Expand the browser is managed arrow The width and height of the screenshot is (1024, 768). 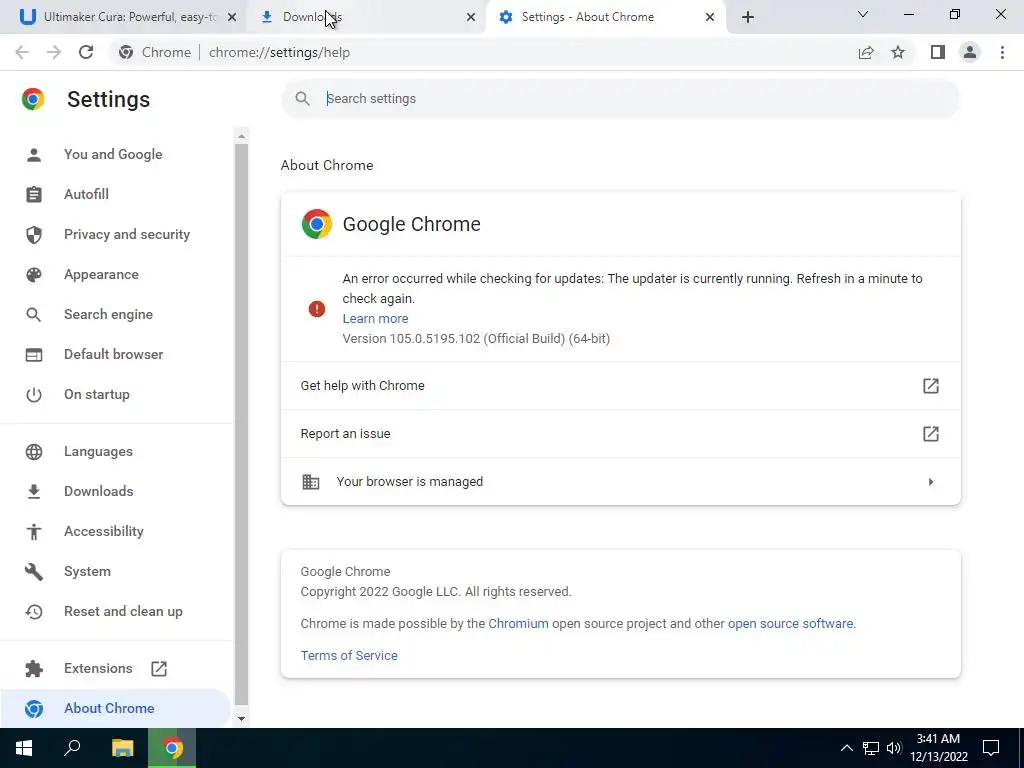tap(931, 482)
